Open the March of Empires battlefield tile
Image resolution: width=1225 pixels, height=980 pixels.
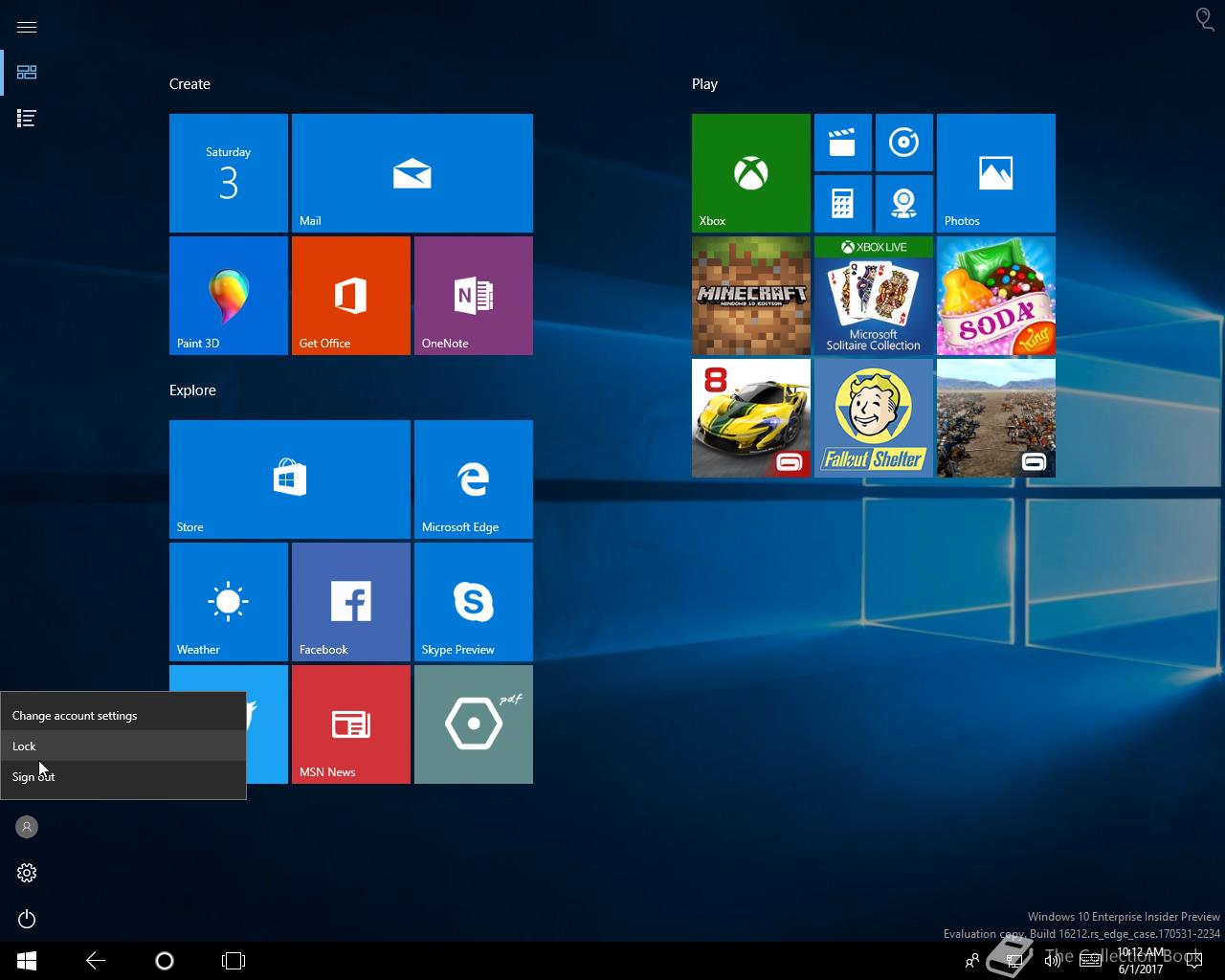pos(996,418)
